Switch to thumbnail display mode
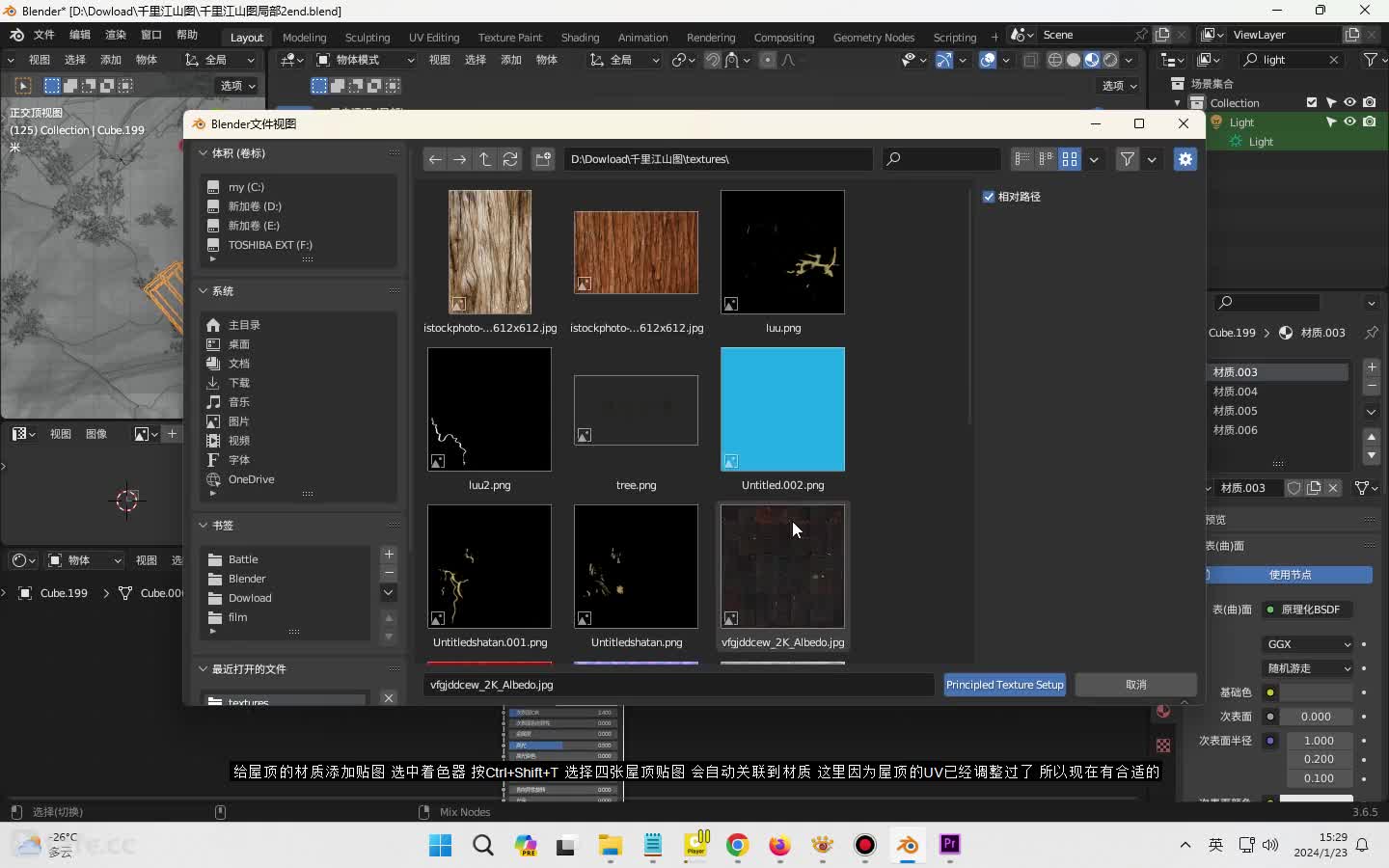1389x868 pixels. coord(1070,159)
